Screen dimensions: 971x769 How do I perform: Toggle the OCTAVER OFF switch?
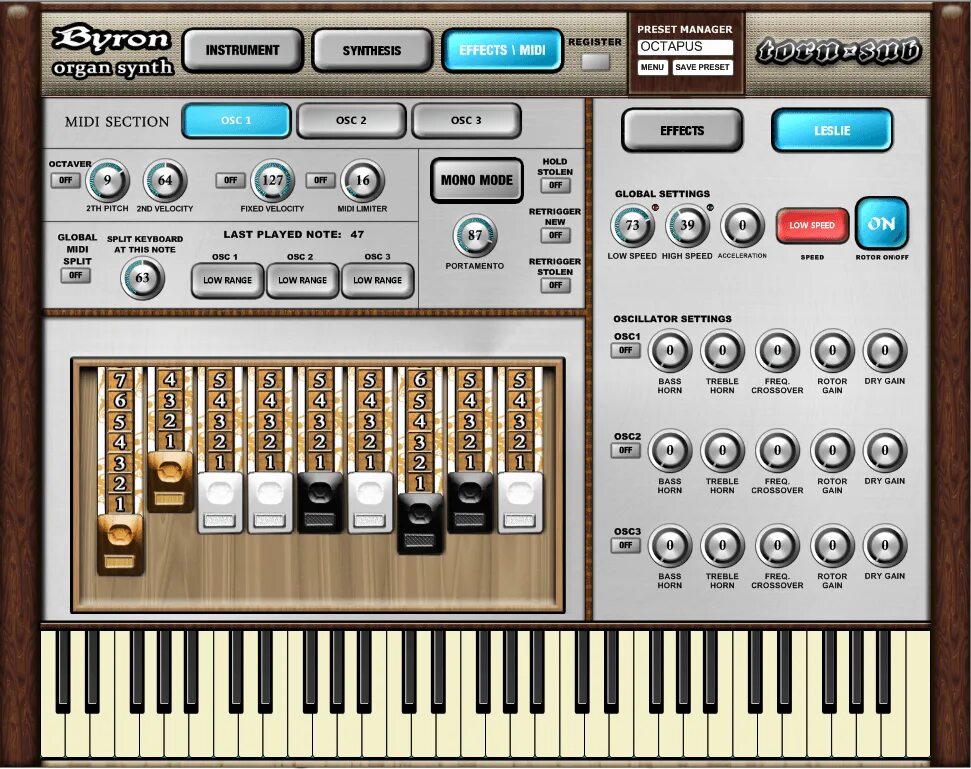click(x=66, y=181)
